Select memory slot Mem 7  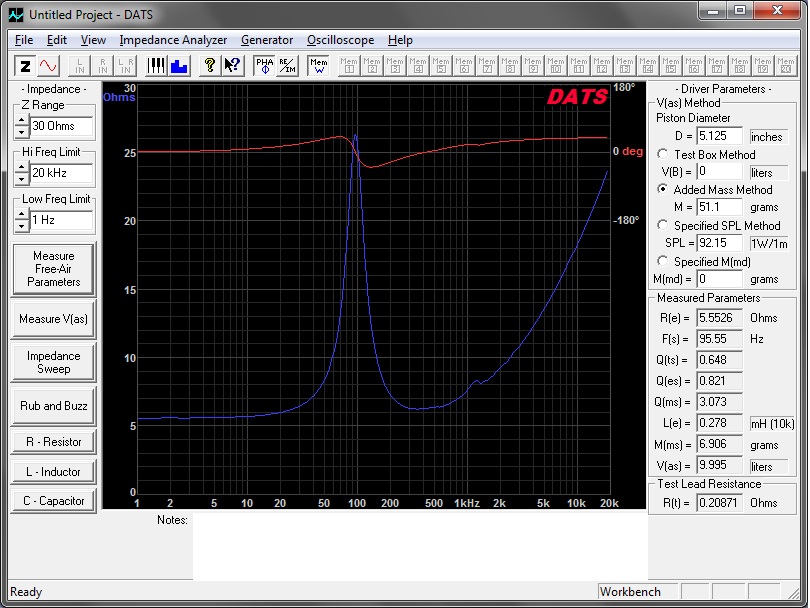click(x=487, y=66)
